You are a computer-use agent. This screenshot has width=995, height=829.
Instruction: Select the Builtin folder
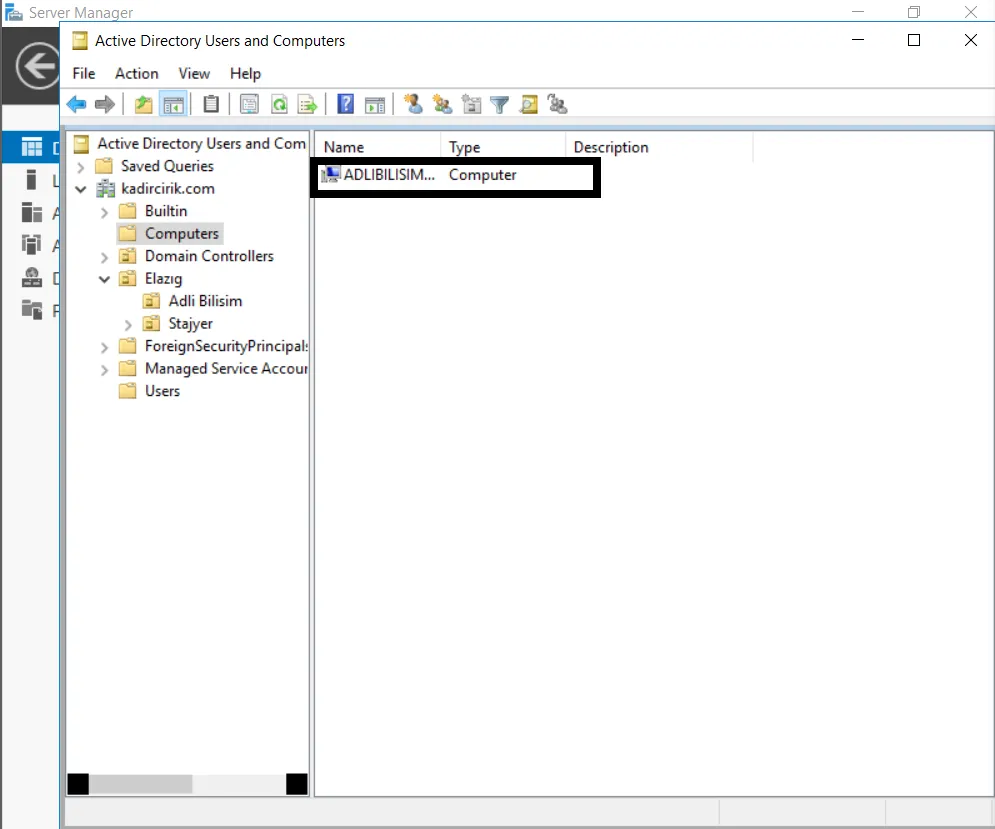coord(166,211)
